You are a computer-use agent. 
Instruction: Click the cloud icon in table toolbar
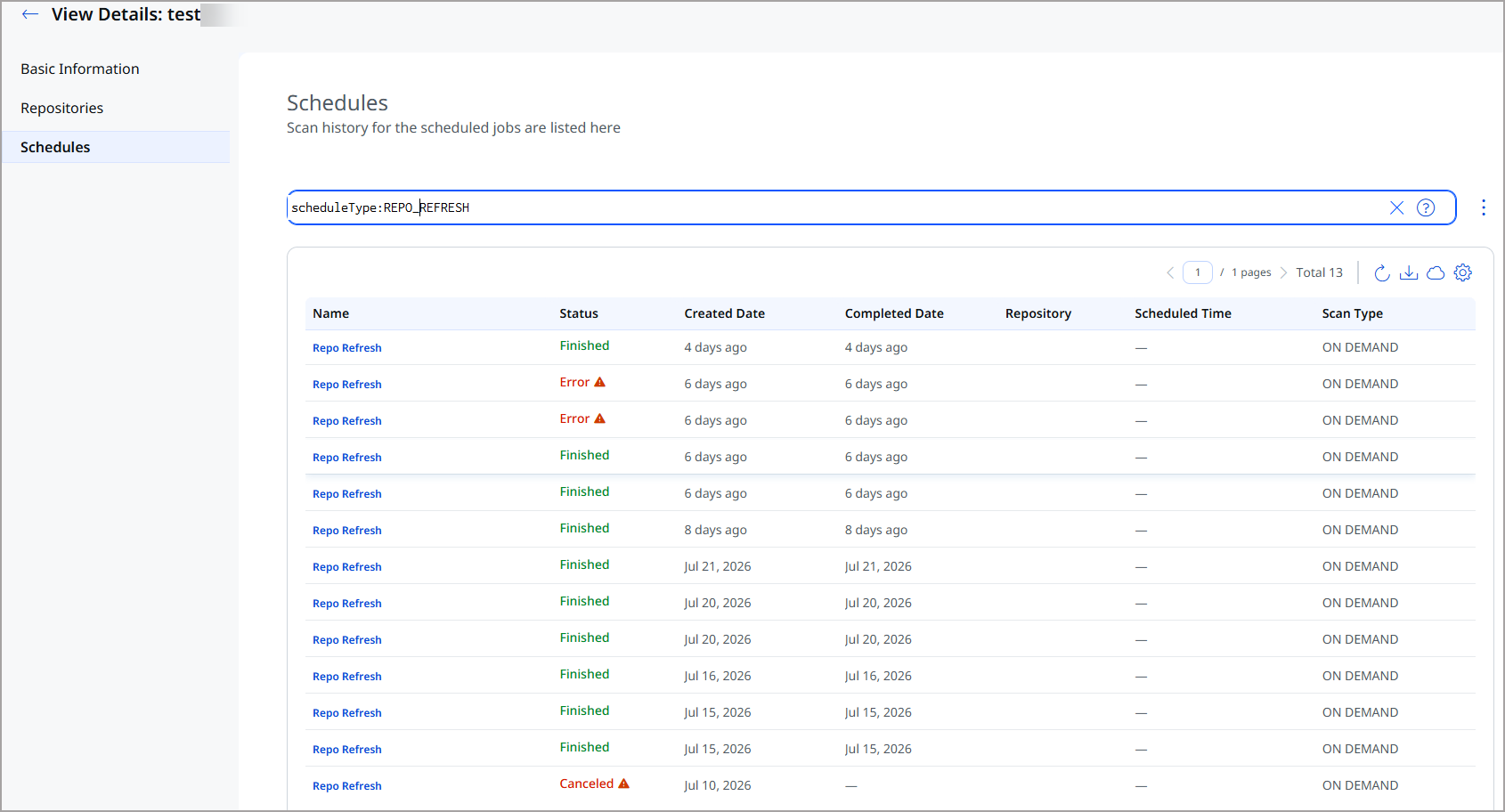pyautogui.click(x=1436, y=273)
